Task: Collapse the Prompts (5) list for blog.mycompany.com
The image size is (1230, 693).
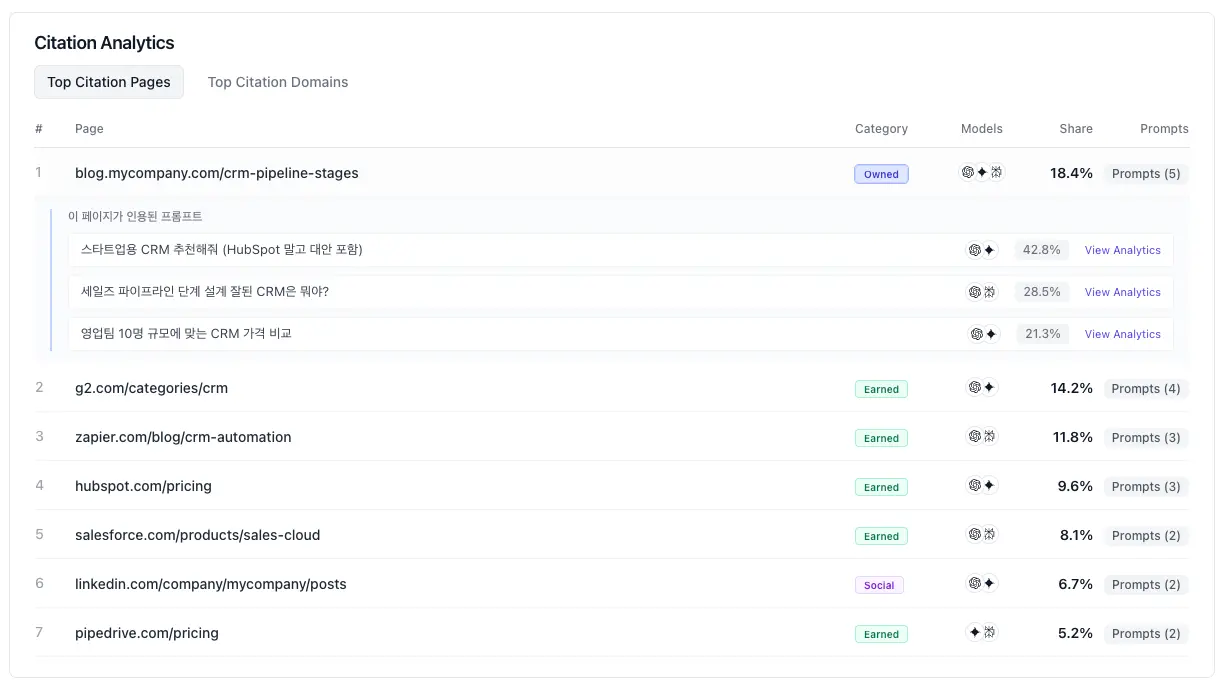Action: click(1146, 174)
